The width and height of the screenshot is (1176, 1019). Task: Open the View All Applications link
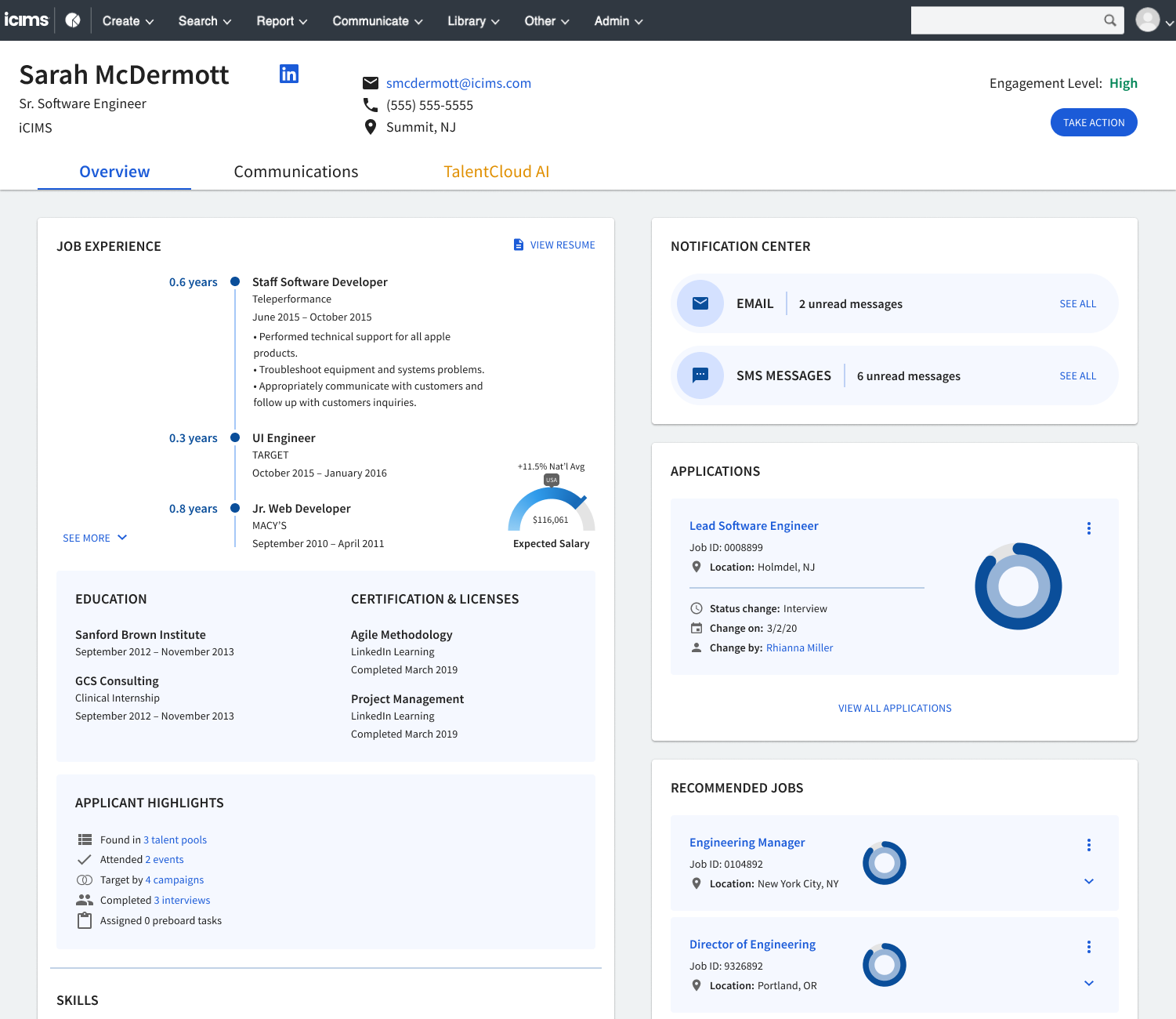[x=895, y=708]
